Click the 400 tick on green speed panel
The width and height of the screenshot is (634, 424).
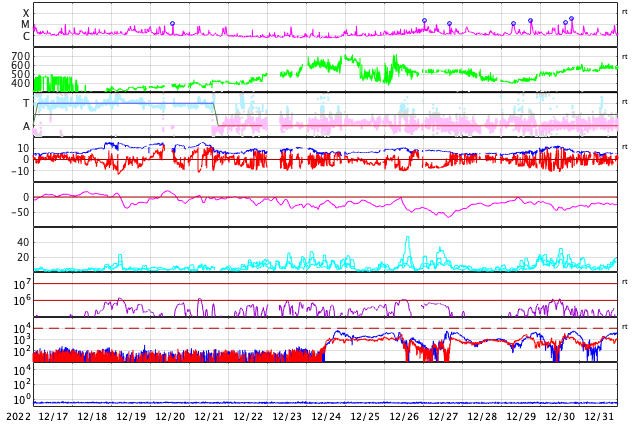pyautogui.click(x=21, y=83)
